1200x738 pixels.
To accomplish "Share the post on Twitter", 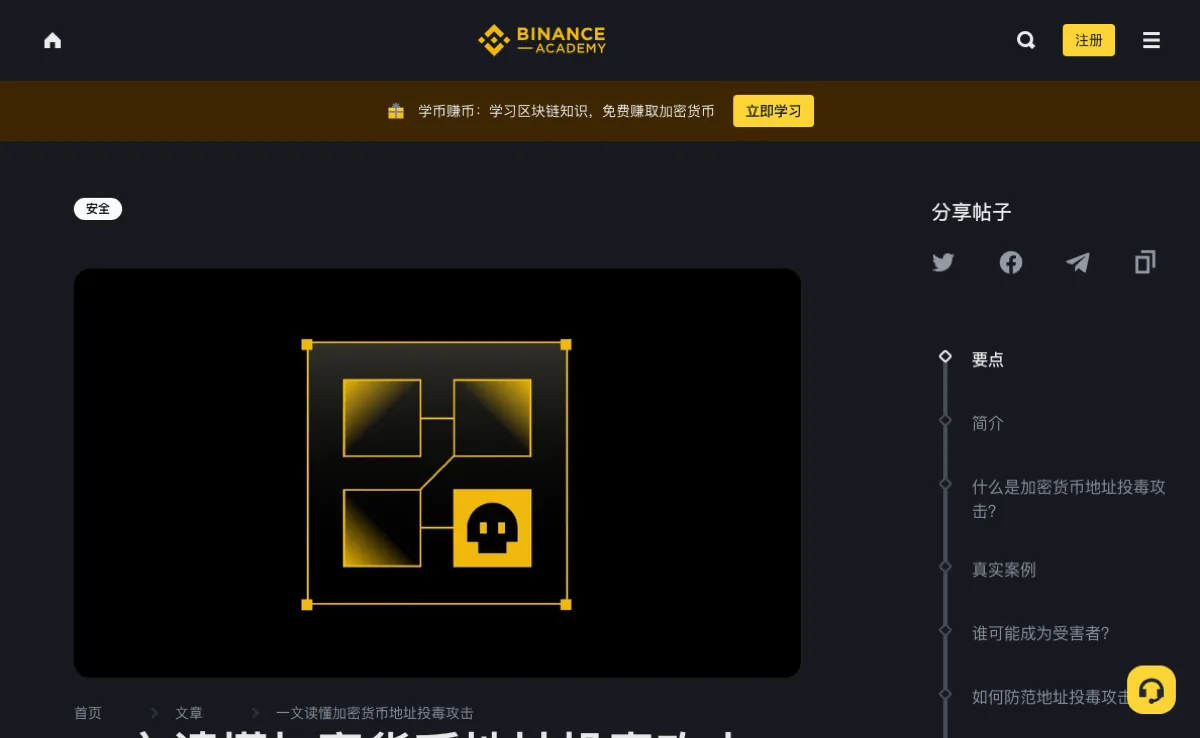I will [x=943, y=262].
